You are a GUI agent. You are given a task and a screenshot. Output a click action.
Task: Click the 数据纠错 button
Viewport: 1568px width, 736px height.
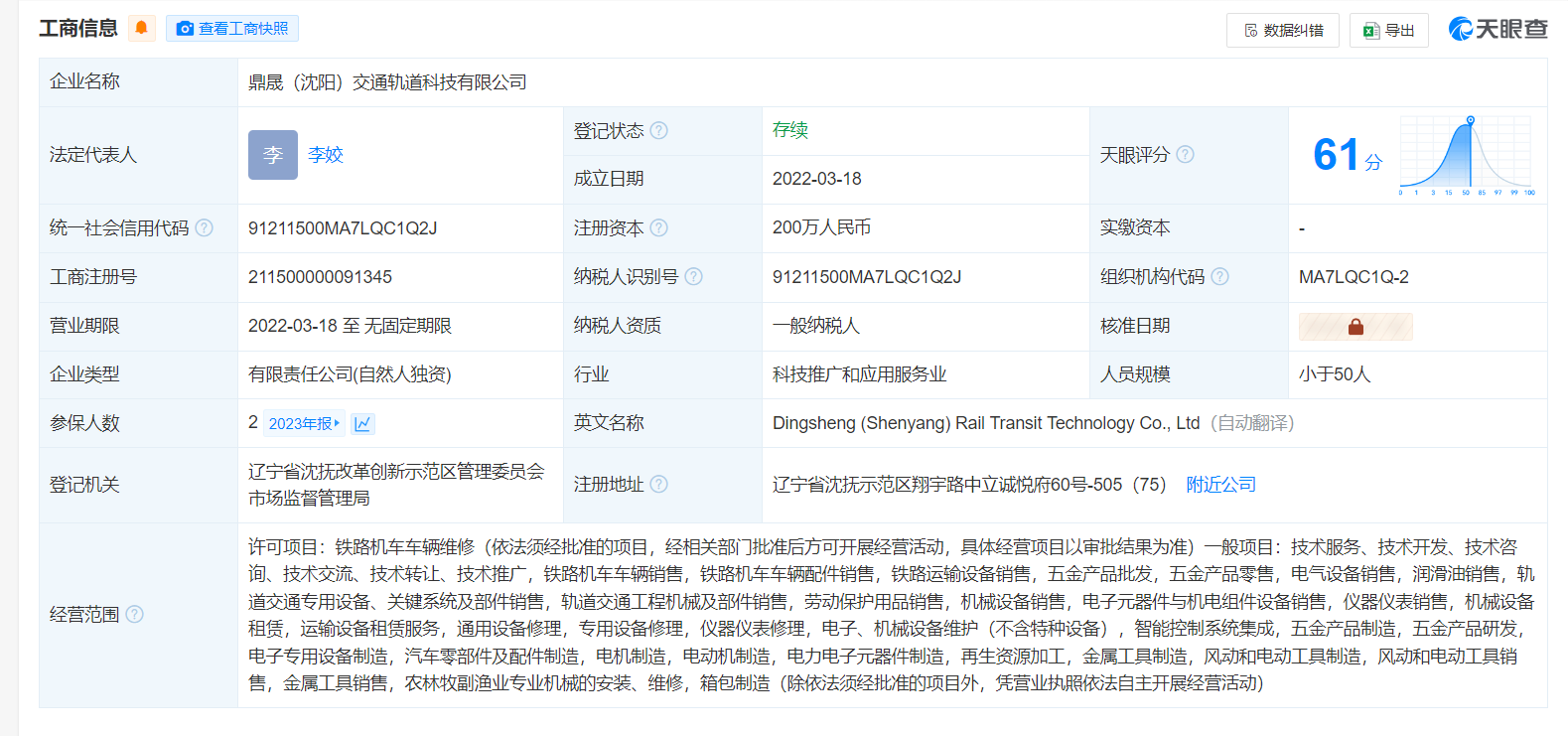[x=1283, y=31]
